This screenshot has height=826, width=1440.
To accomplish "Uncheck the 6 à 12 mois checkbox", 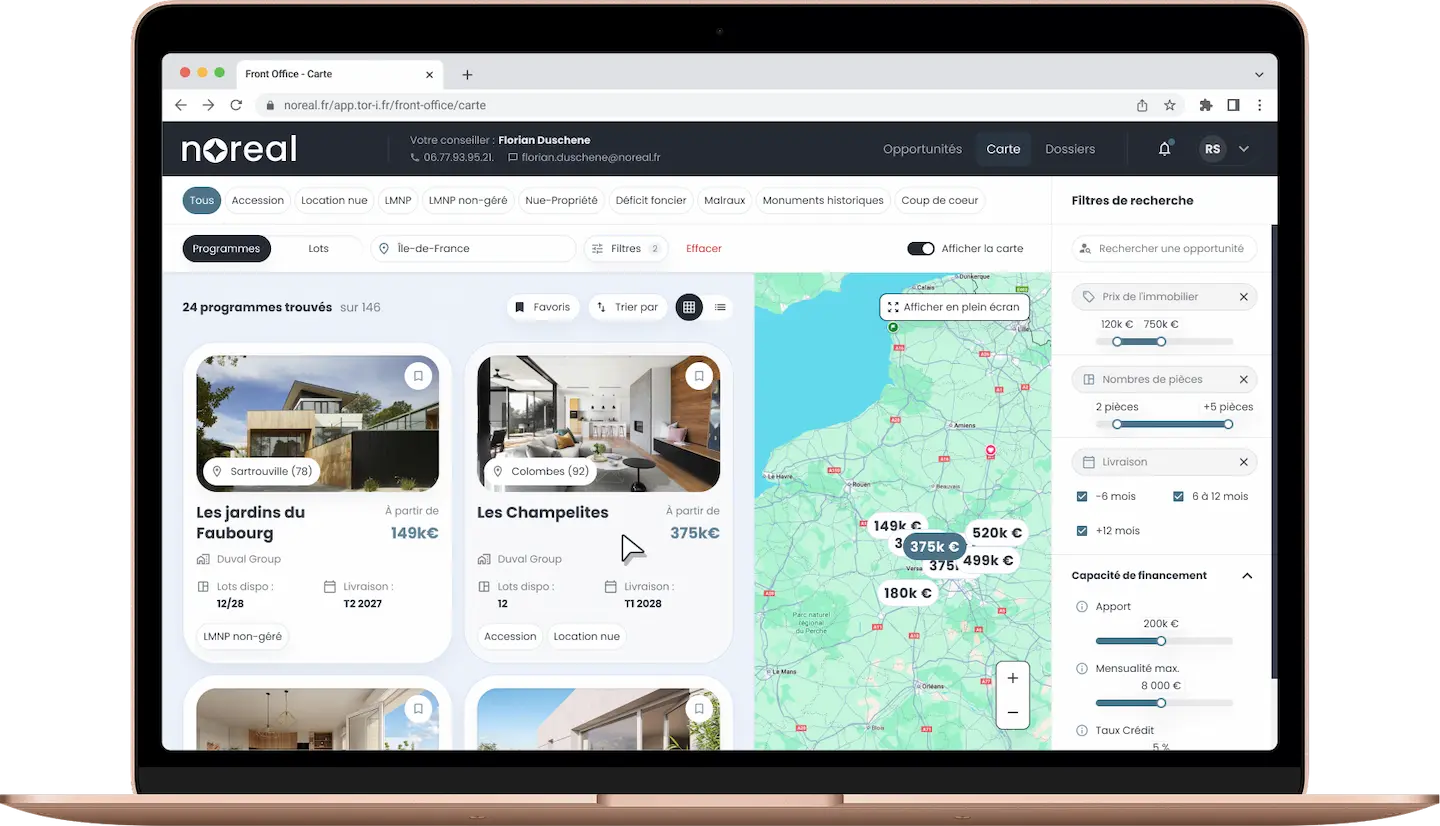I will coord(1178,497).
